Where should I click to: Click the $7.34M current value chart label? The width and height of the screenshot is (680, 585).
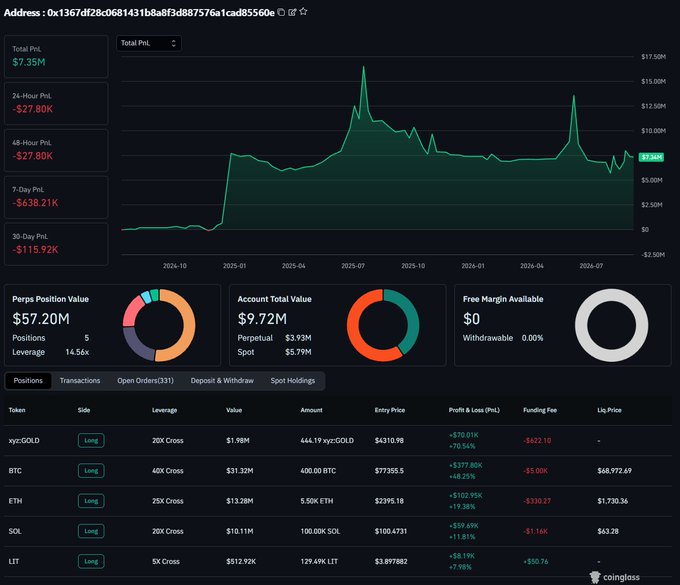651,157
